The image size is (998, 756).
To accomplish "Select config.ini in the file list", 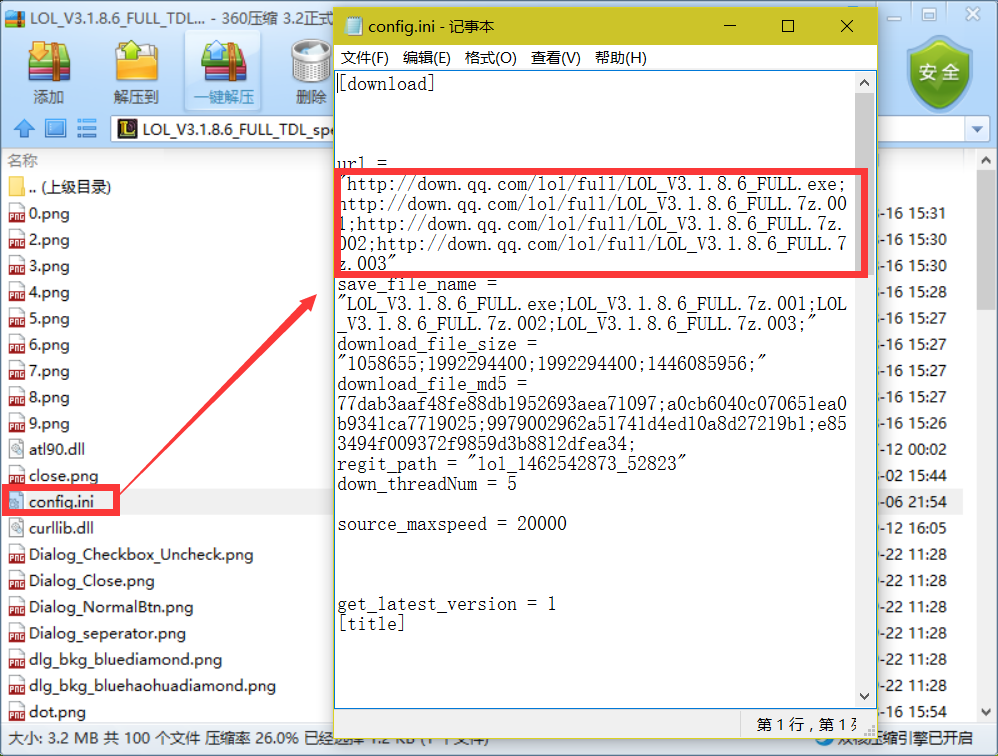I will click(x=61, y=501).
